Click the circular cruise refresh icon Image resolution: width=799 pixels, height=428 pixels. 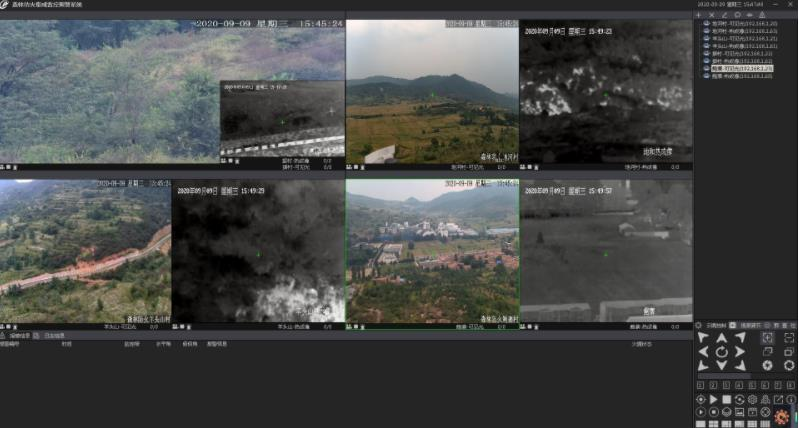[739, 399]
